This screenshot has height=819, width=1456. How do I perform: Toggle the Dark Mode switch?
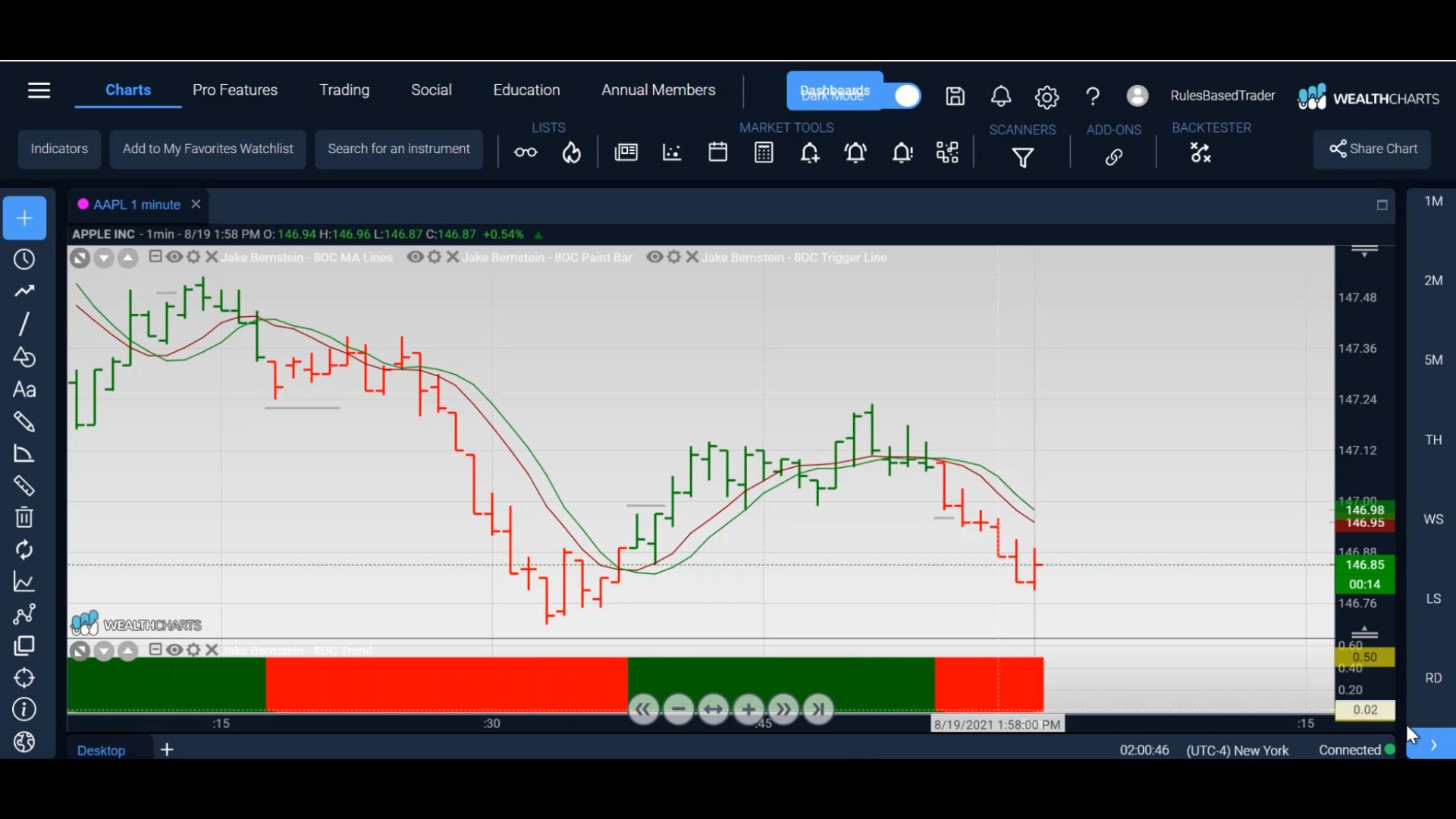pos(905,96)
